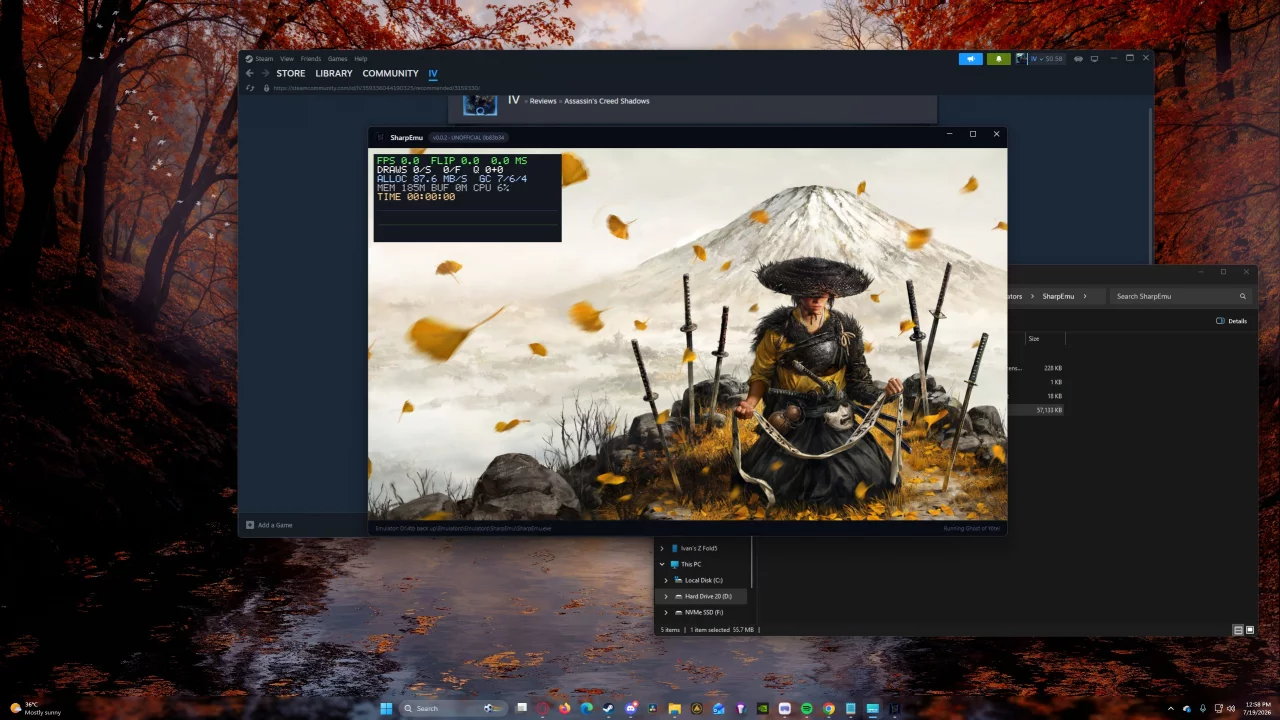Image resolution: width=1280 pixels, height=720 pixels.
Task: Open the Games menu in Steam
Action: 338,59
